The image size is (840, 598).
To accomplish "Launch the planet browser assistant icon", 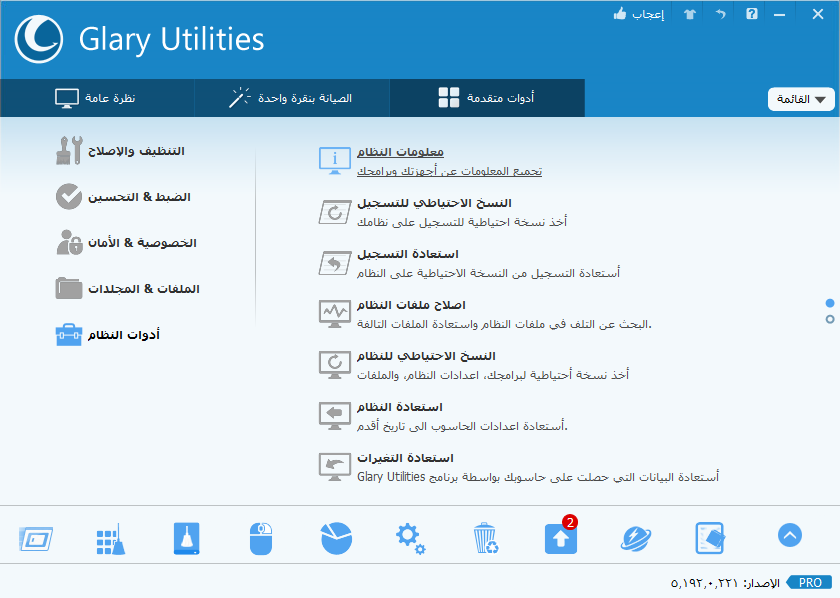I will pyautogui.click(x=636, y=538).
